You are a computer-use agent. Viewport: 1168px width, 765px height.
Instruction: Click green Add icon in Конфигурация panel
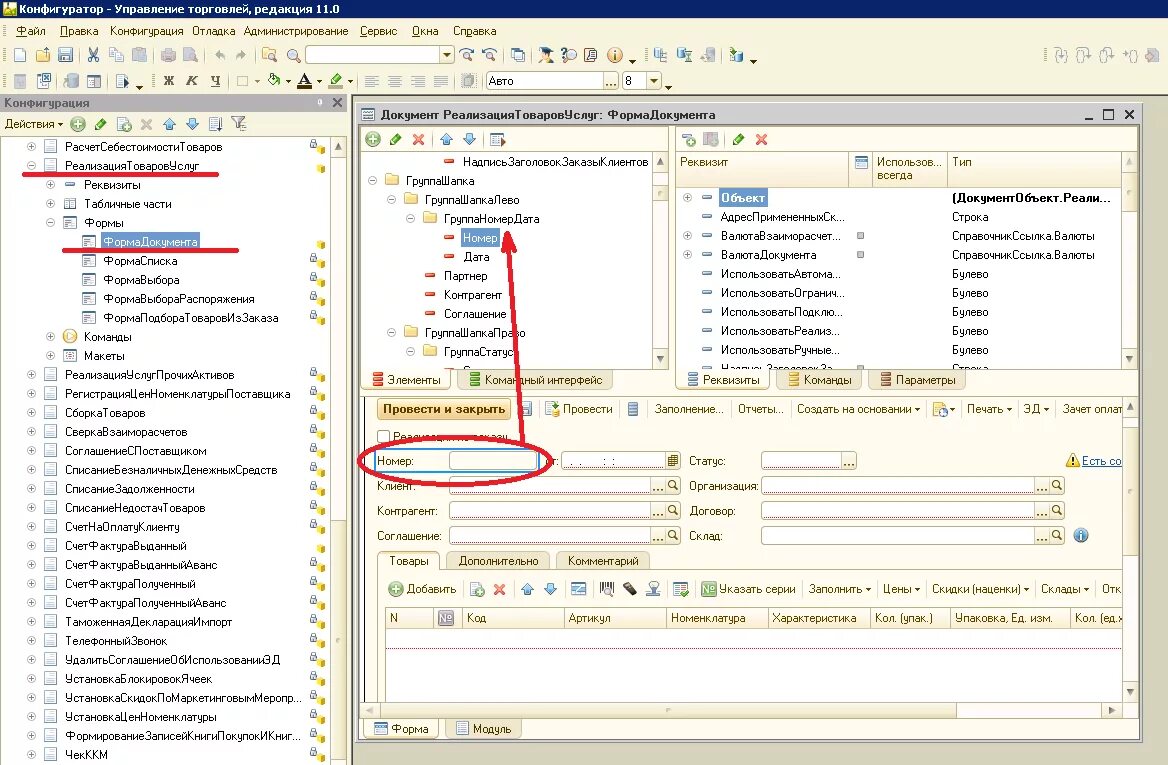coord(77,124)
